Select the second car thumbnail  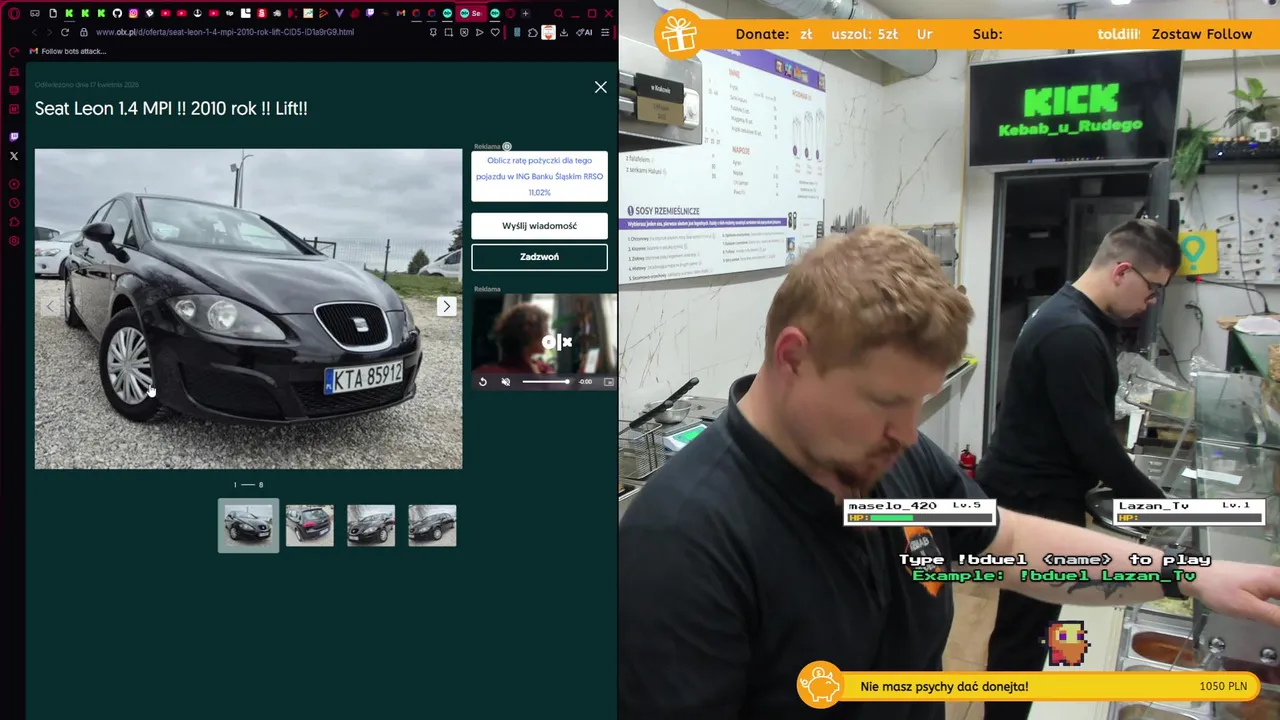coord(310,525)
